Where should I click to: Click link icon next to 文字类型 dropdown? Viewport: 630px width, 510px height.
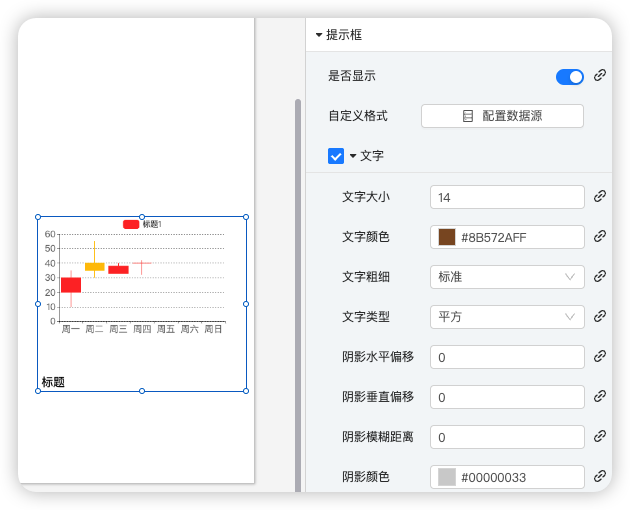600,316
